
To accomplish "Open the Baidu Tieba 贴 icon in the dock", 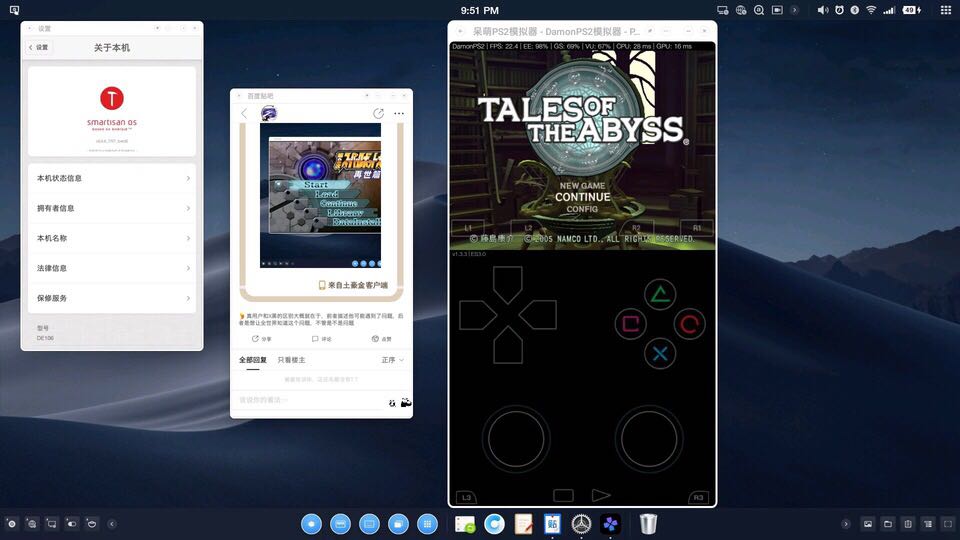I will pyautogui.click(x=552, y=524).
